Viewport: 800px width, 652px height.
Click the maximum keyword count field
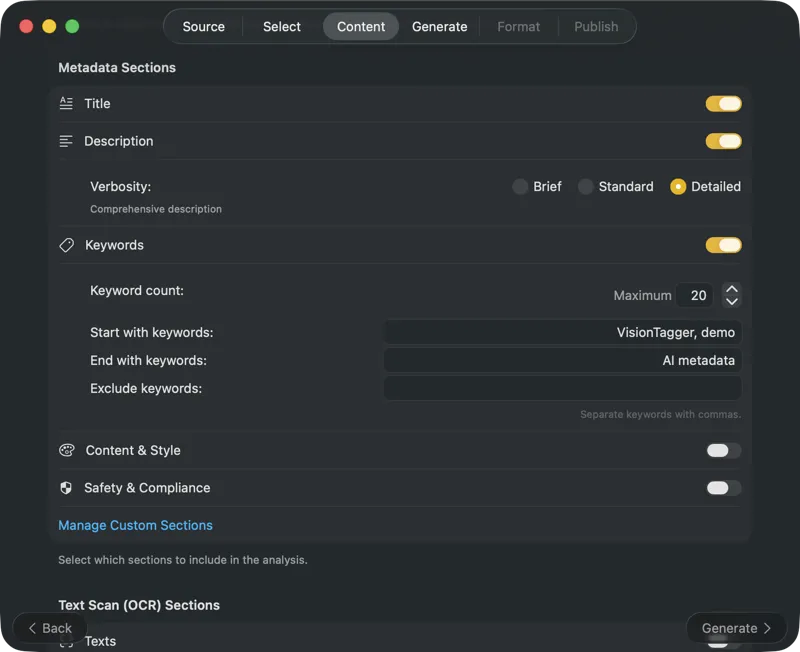694,295
